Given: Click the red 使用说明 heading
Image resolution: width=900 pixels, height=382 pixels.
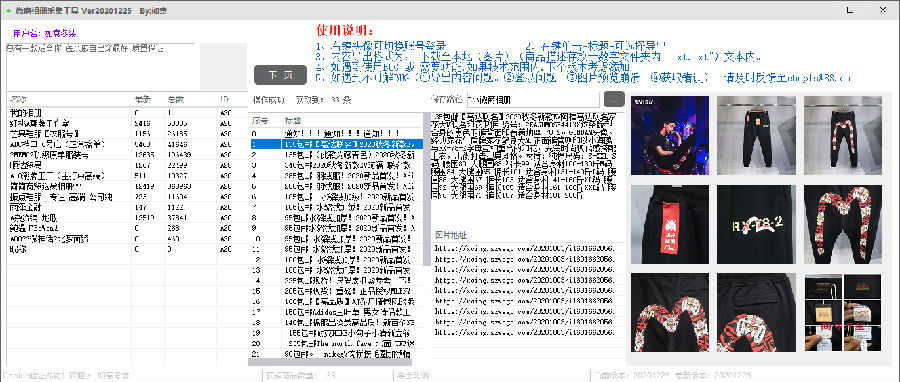Looking at the screenshot, I should tap(344, 30).
